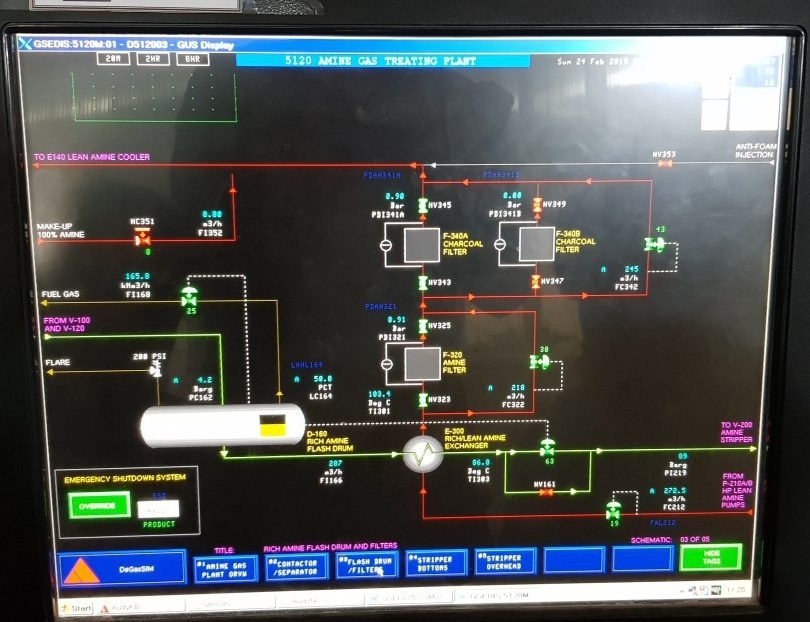Click the DeGasSIM orange triangle logo
The width and height of the screenshot is (810, 622).
(81, 570)
